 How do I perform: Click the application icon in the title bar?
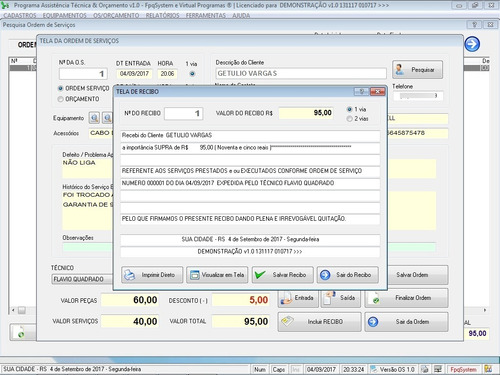pos(6,5)
